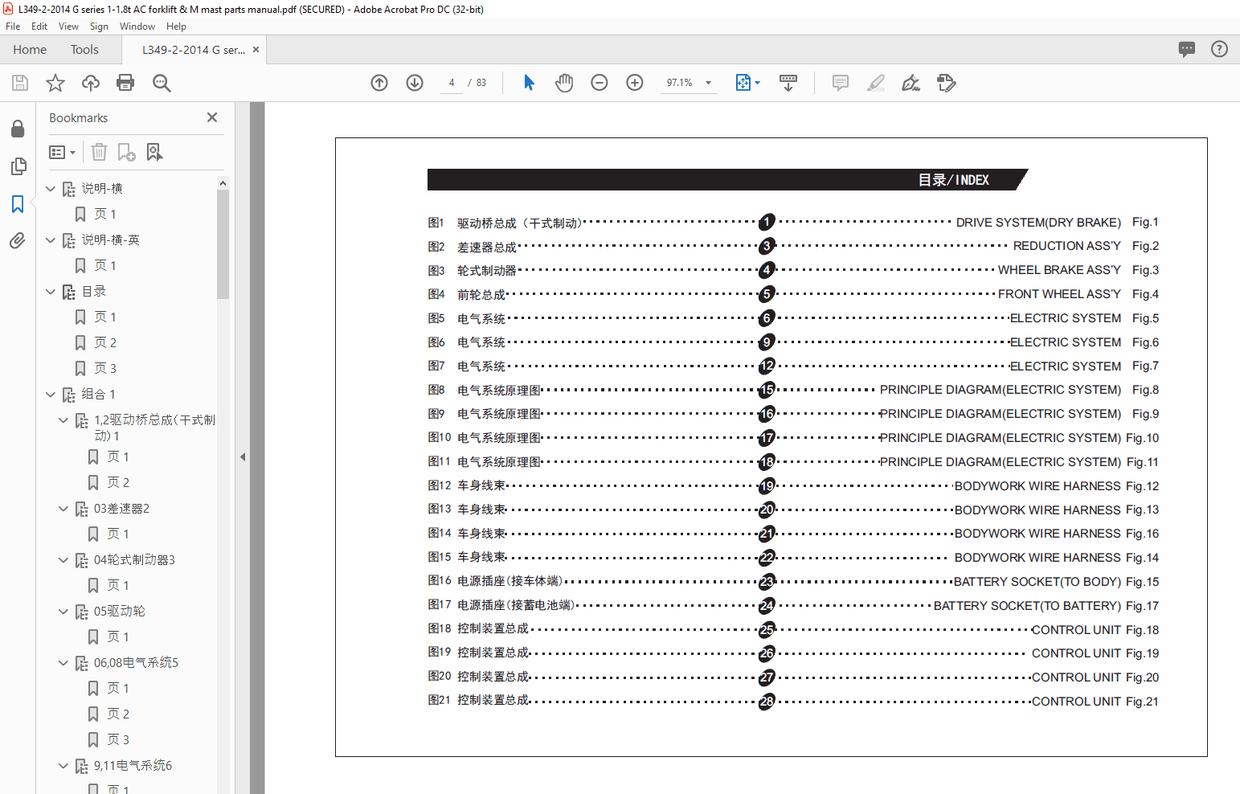Star this file as favorite
The width and height of the screenshot is (1240, 794).
pos(55,83)
